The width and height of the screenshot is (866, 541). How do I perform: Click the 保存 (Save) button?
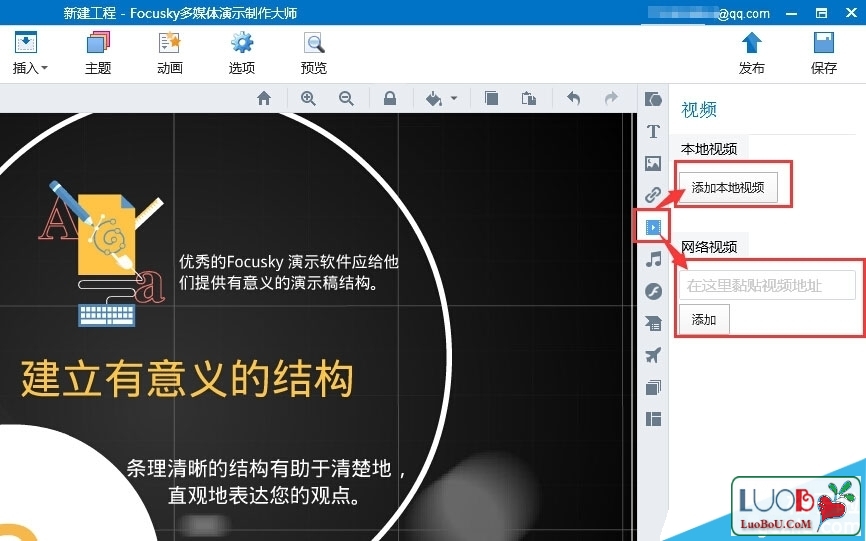[x=823, y=53]
